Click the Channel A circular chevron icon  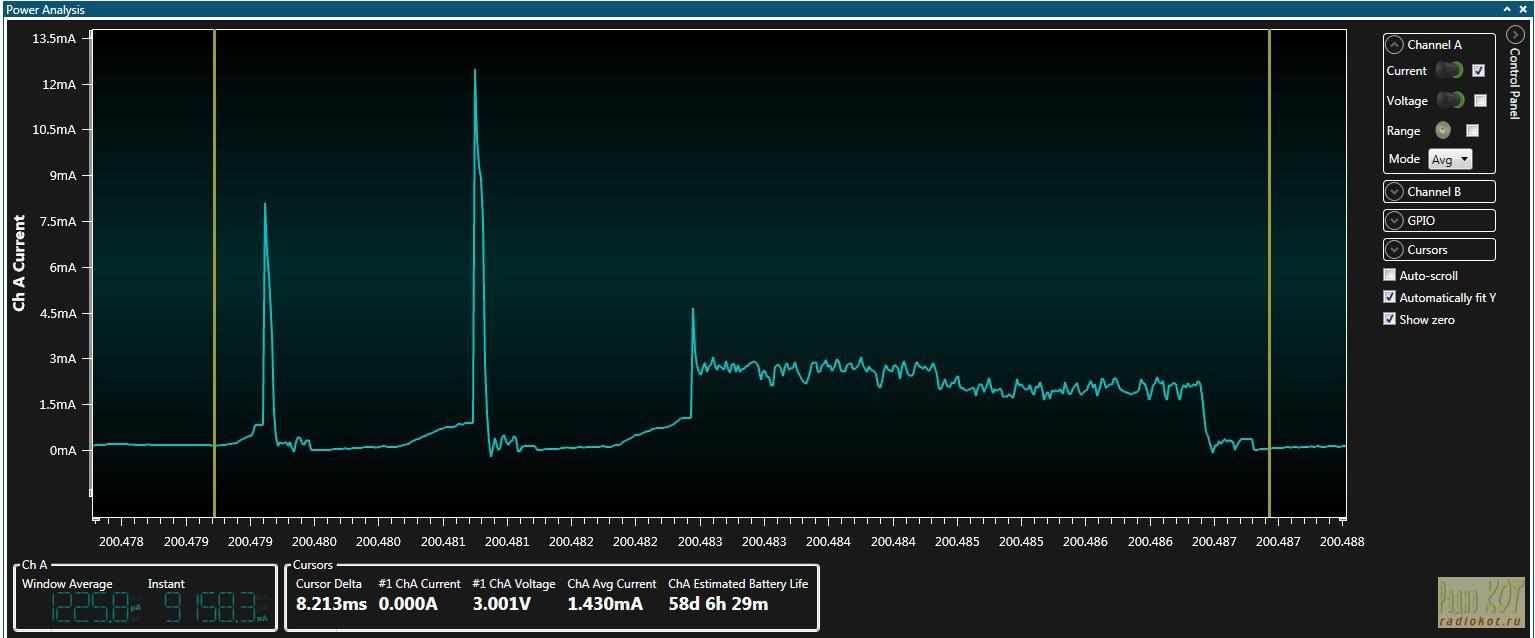(1395, 45)
